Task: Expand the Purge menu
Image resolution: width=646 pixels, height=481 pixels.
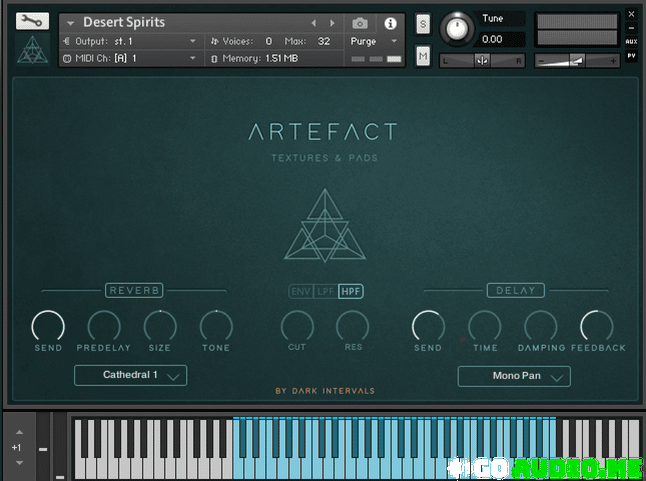Action: click(x=374, y=41)
